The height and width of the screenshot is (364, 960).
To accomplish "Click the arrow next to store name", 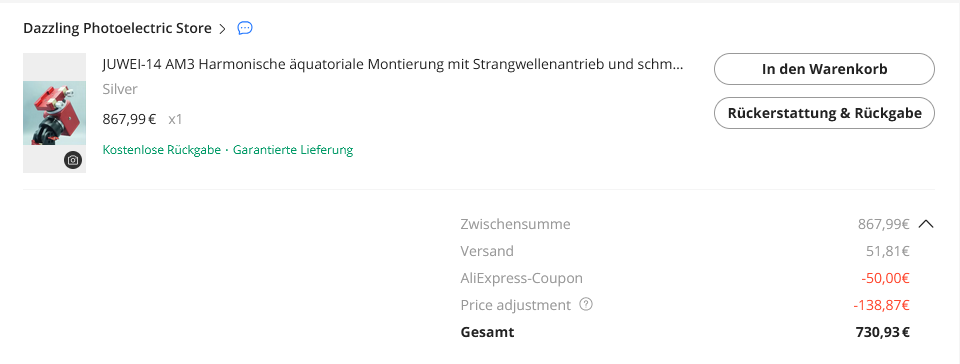I will pos(222,28).
